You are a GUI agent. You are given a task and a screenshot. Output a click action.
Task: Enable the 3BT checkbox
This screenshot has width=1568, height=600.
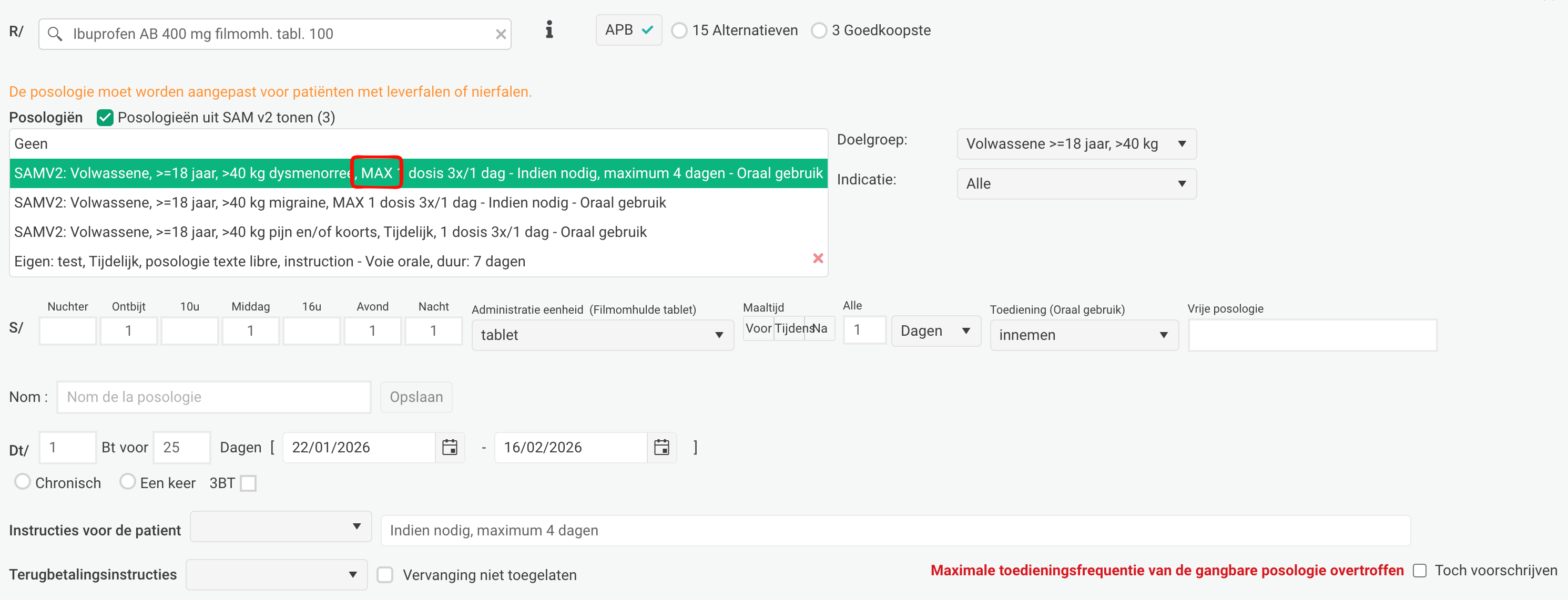pyautogui.click(x=248, y=483)
